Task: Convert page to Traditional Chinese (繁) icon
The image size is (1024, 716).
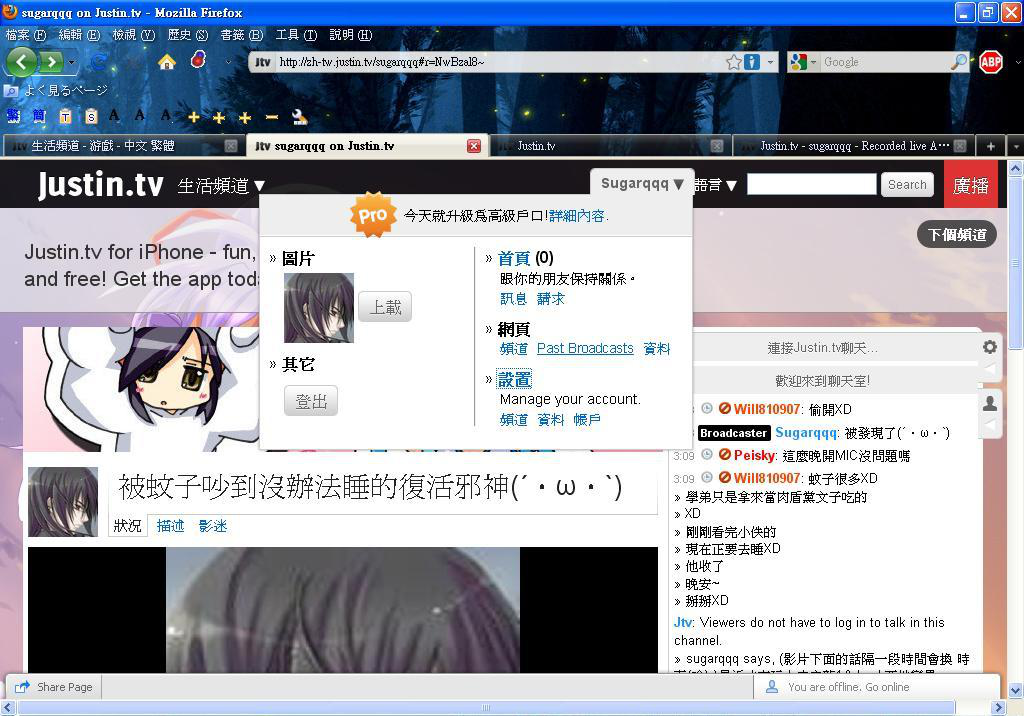Action: 13,116
